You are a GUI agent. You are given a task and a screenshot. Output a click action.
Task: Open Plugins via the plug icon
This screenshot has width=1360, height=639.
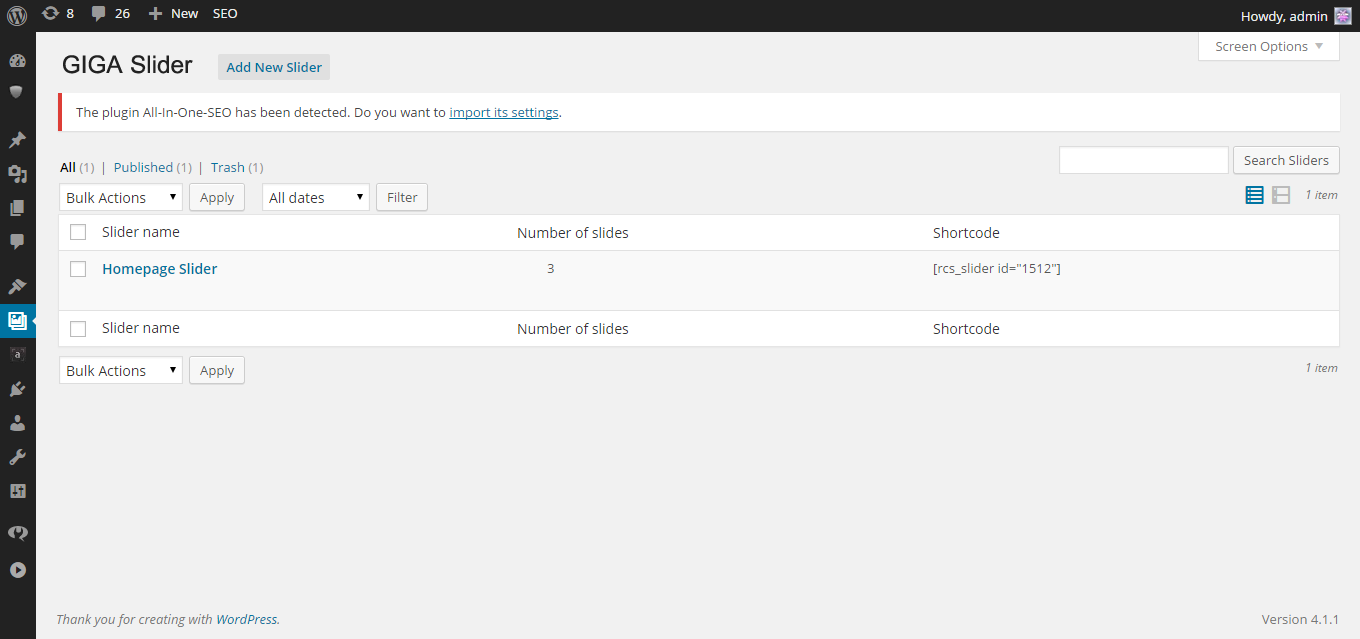17,389
